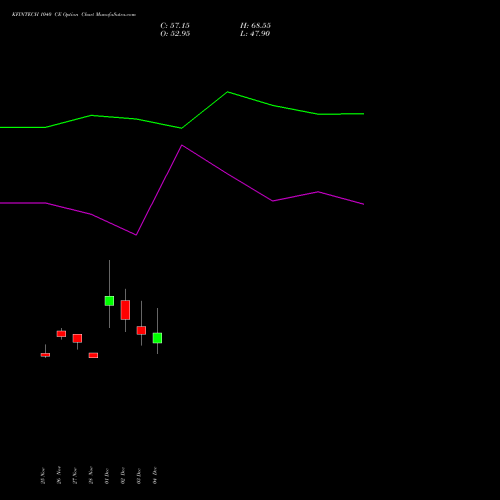The height and width of the screenshot is (500, 500).
Task: Click the 03 Dec date label
Action: 139,476
